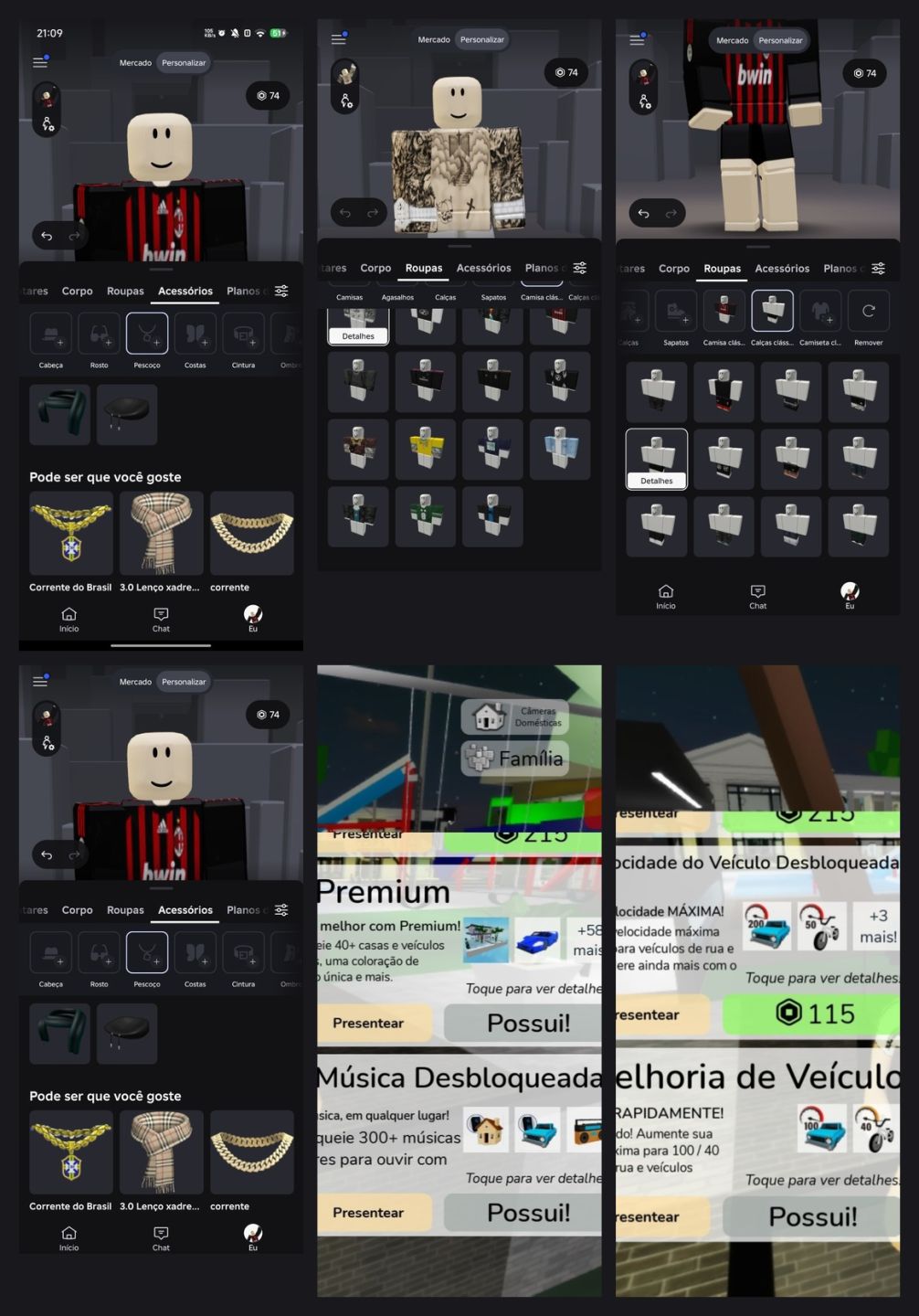
Task: Open filter sliders icon in the 21:09 screenshot
Action: (281, 291)
